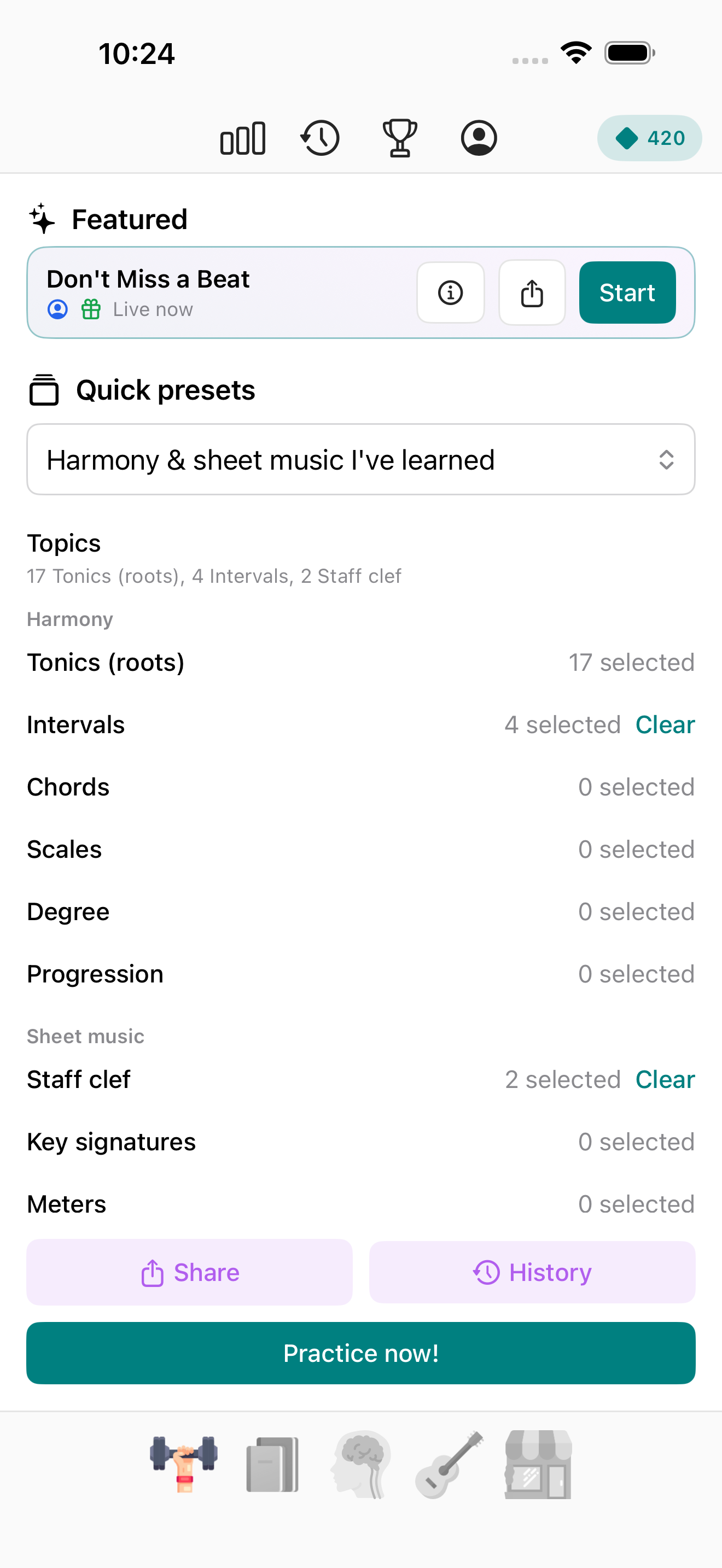Open the purple History button
Image resolution: width=722 pixels, height=1568 pixels.
pos(532,1272)
